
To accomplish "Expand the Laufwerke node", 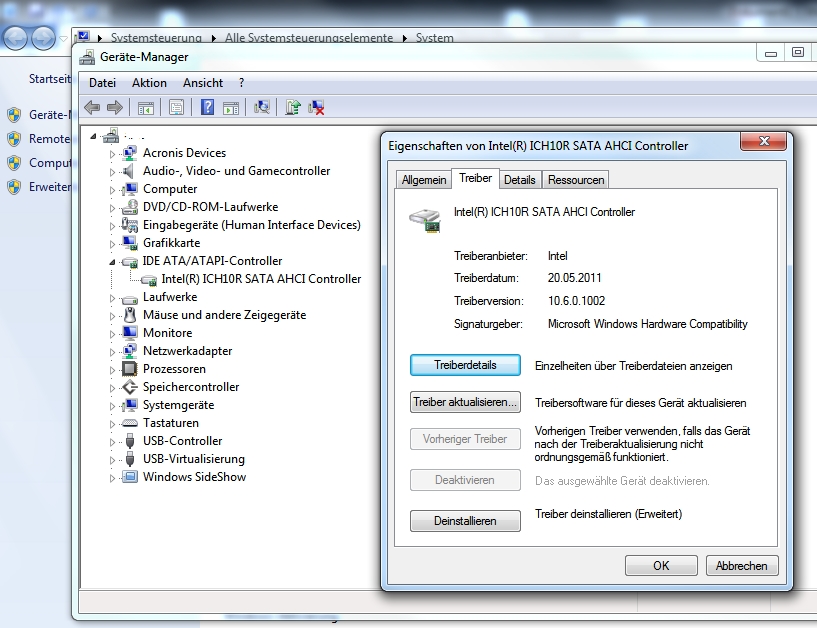I will pos(112,298).
